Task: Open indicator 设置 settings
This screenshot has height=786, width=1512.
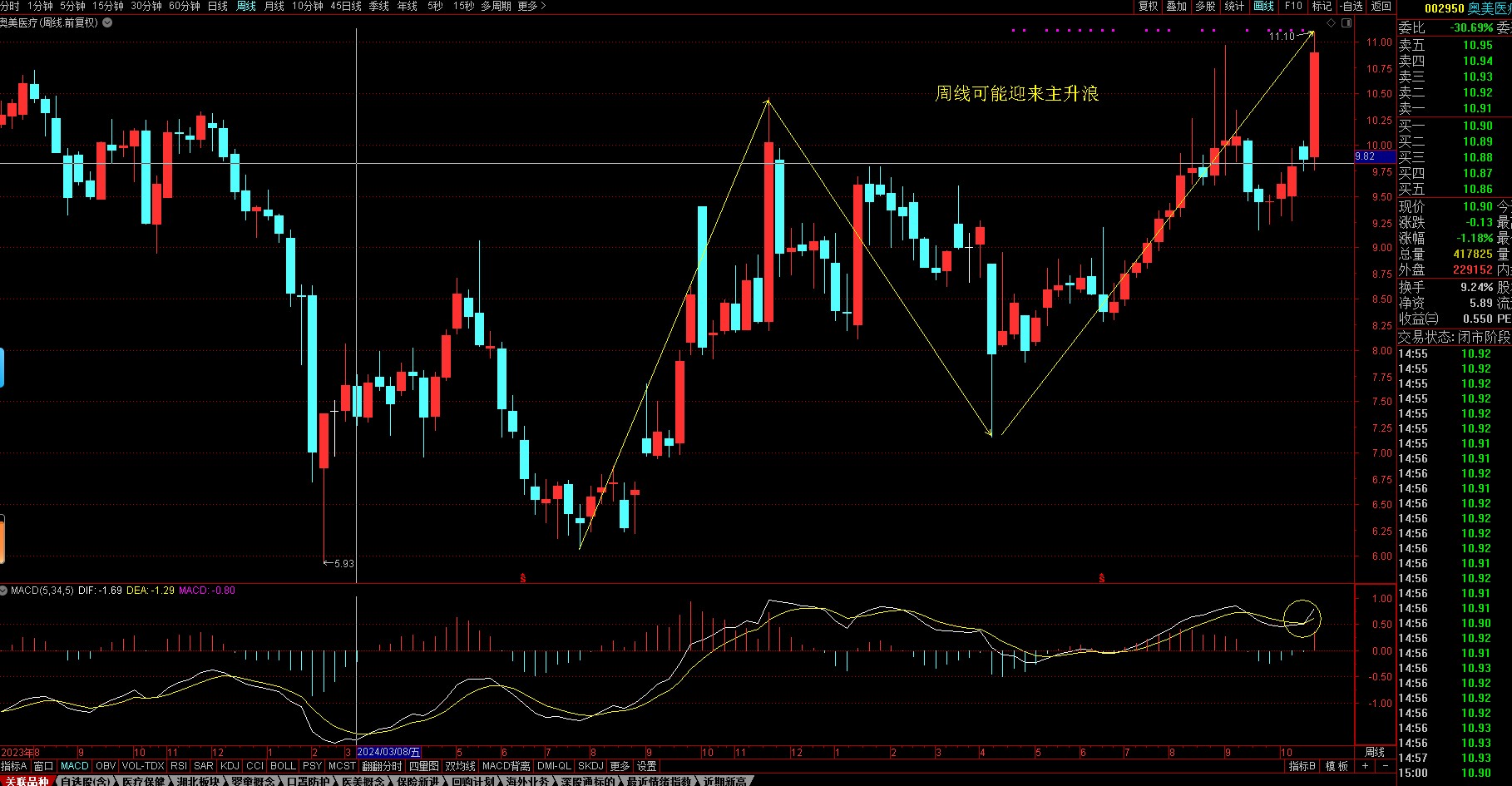Action: [646, 766]
